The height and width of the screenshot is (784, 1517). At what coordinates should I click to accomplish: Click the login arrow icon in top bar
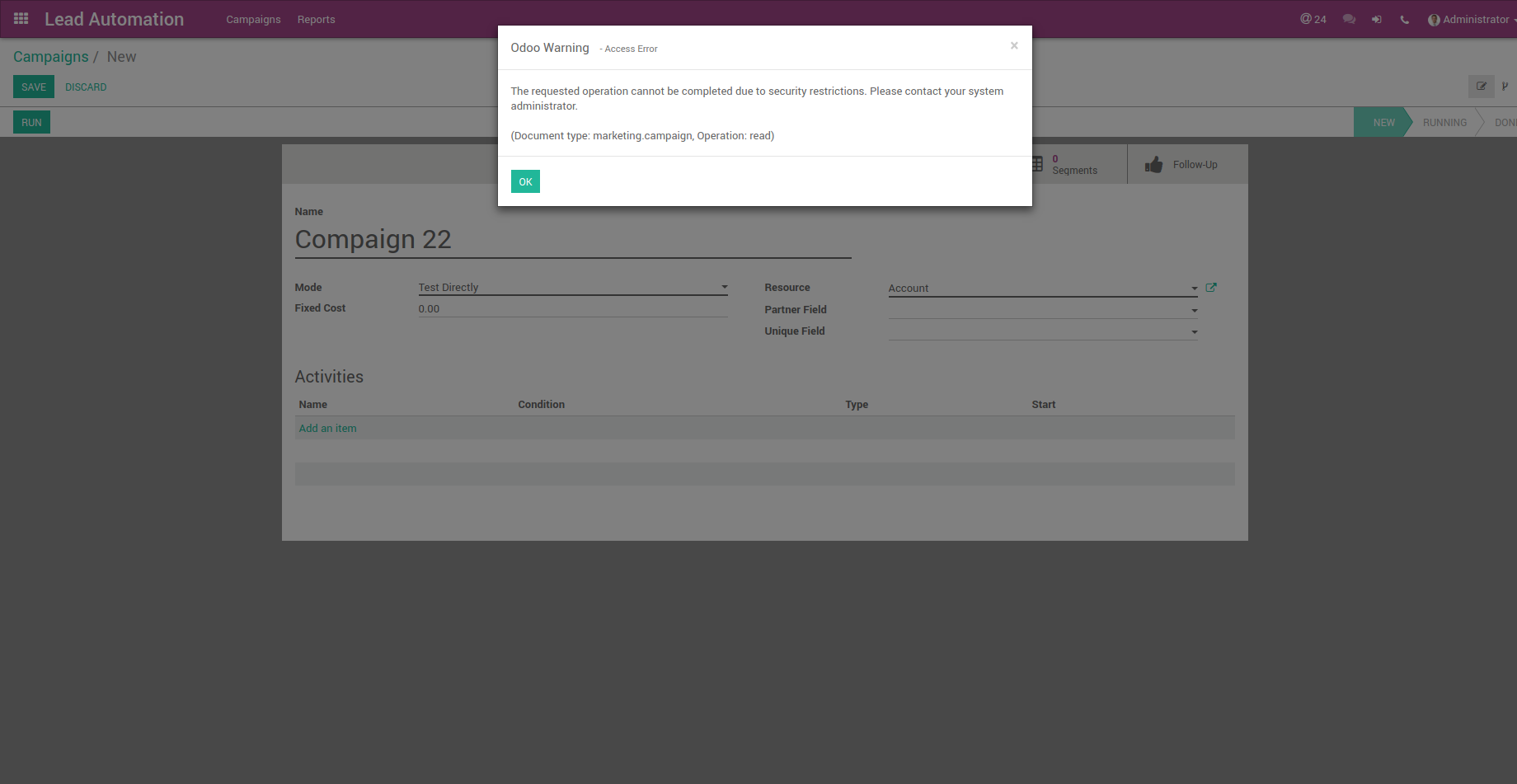pyautogui.click(x=1377, y=19)
